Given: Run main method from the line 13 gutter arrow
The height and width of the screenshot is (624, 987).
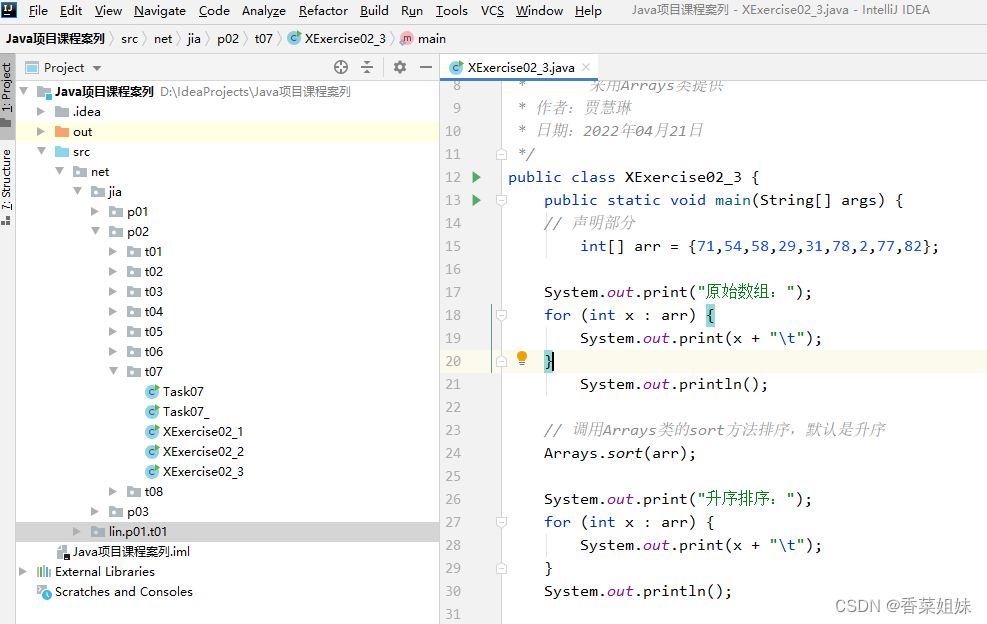Looking at the screenshot, I should coord(477,200).
